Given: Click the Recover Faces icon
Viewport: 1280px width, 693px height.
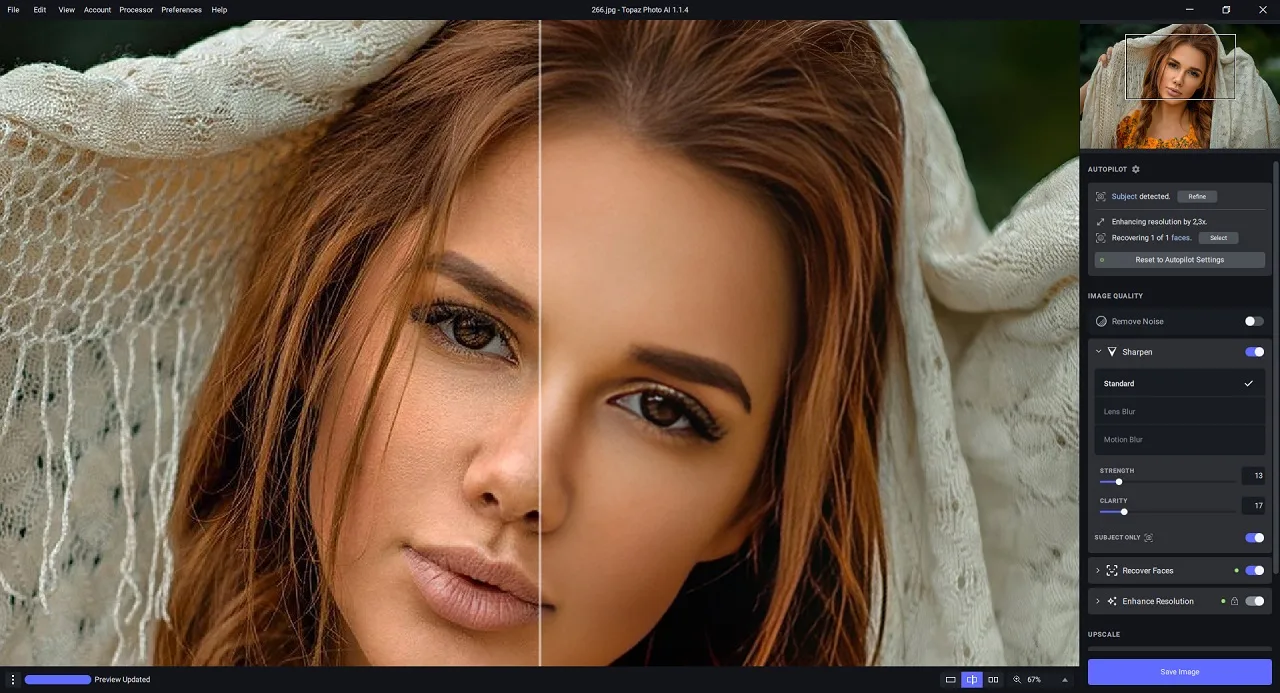Looking at the screenshot, I should (1112, 571).
